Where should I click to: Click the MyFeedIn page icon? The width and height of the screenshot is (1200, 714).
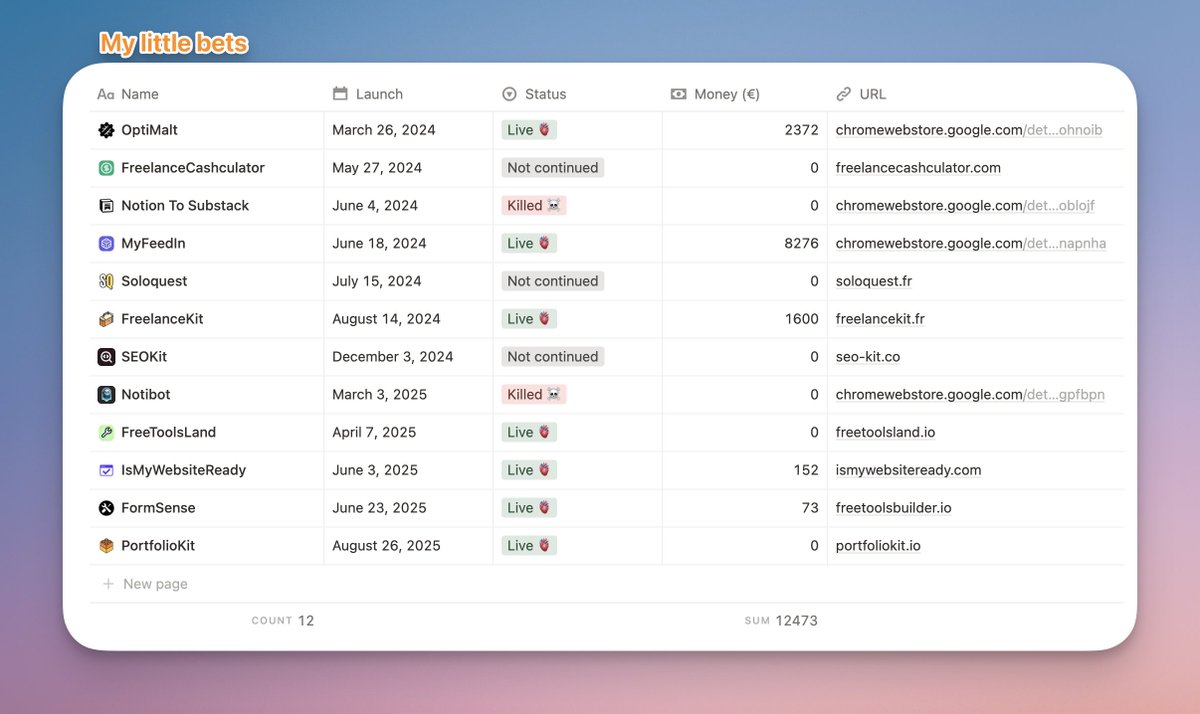[x=106, y=243]
